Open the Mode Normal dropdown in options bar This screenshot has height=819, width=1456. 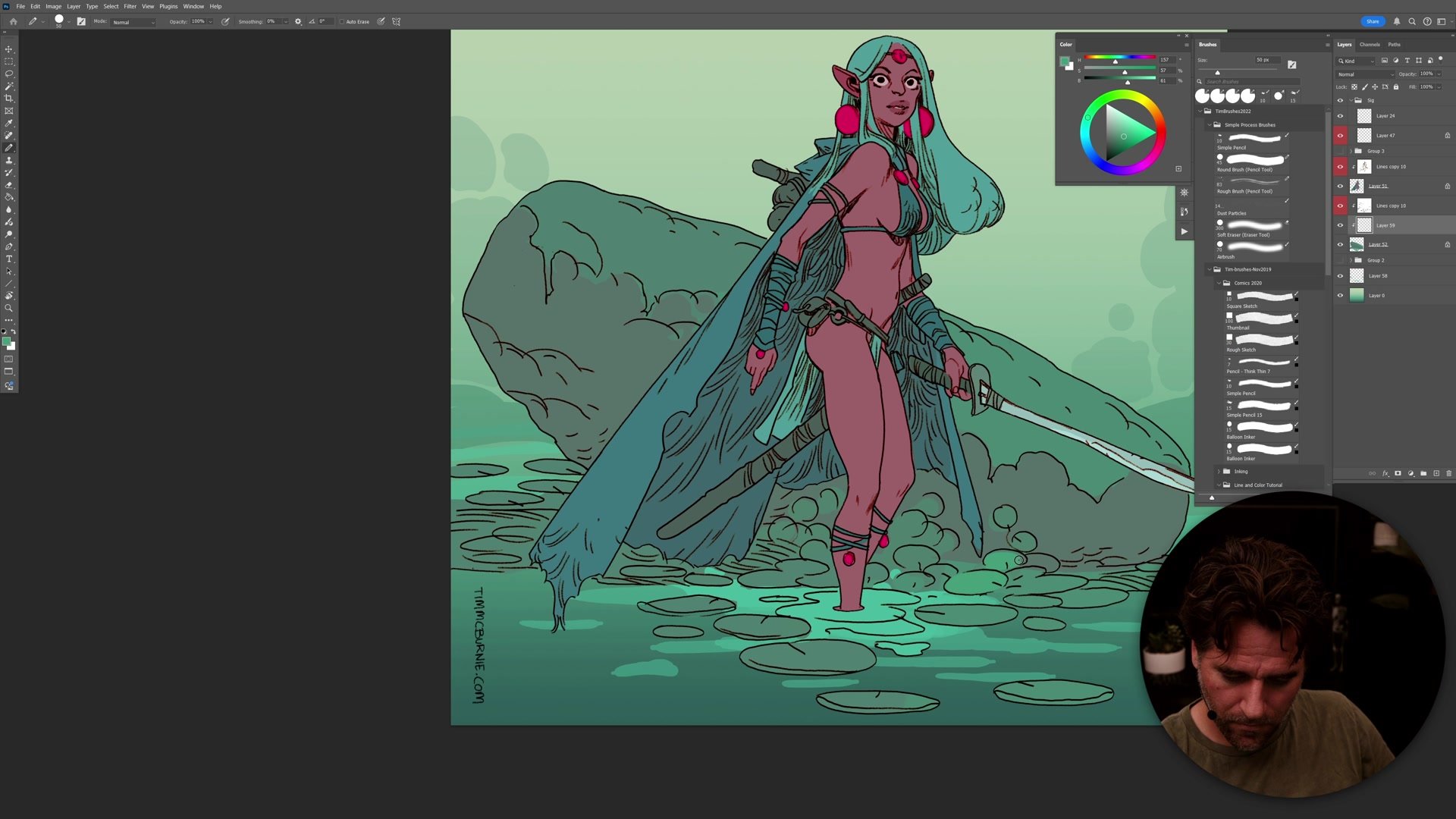pos(133,22)
